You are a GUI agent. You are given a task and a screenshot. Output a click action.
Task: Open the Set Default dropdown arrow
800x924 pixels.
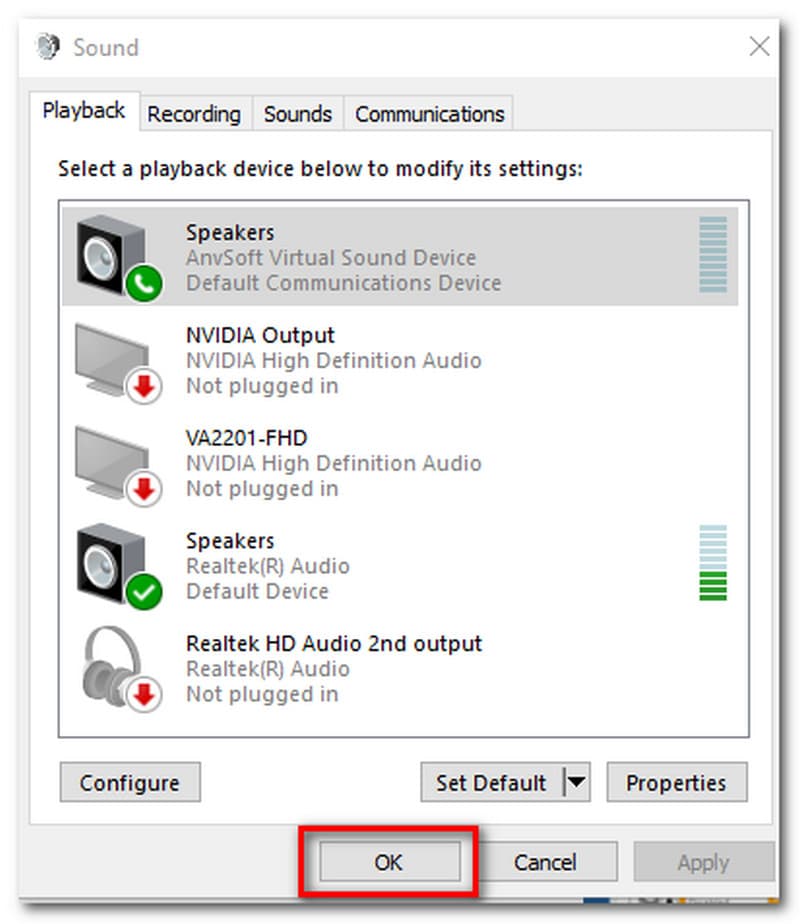[x=575, y=782]
